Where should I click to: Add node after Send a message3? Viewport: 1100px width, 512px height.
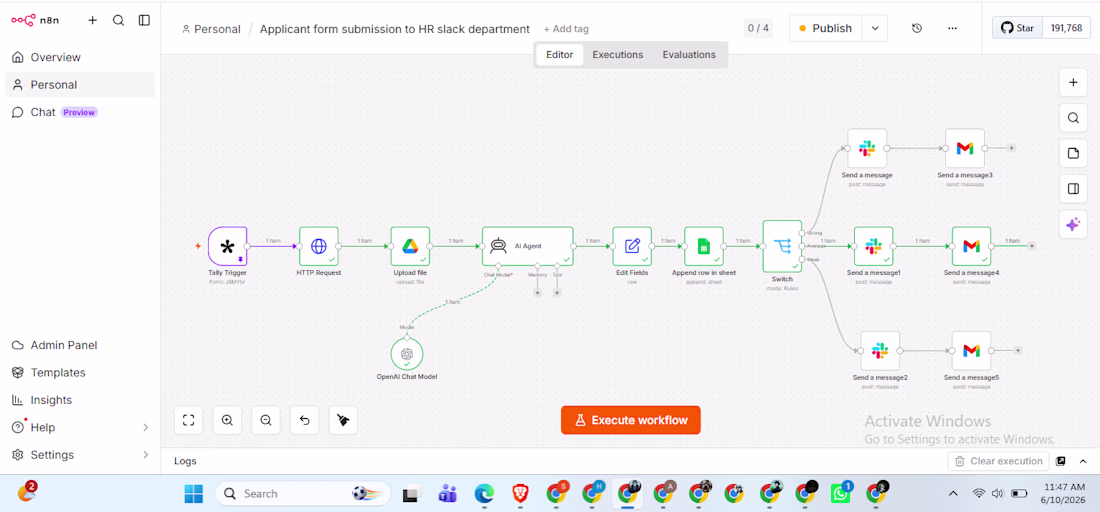coord(1012,148)
